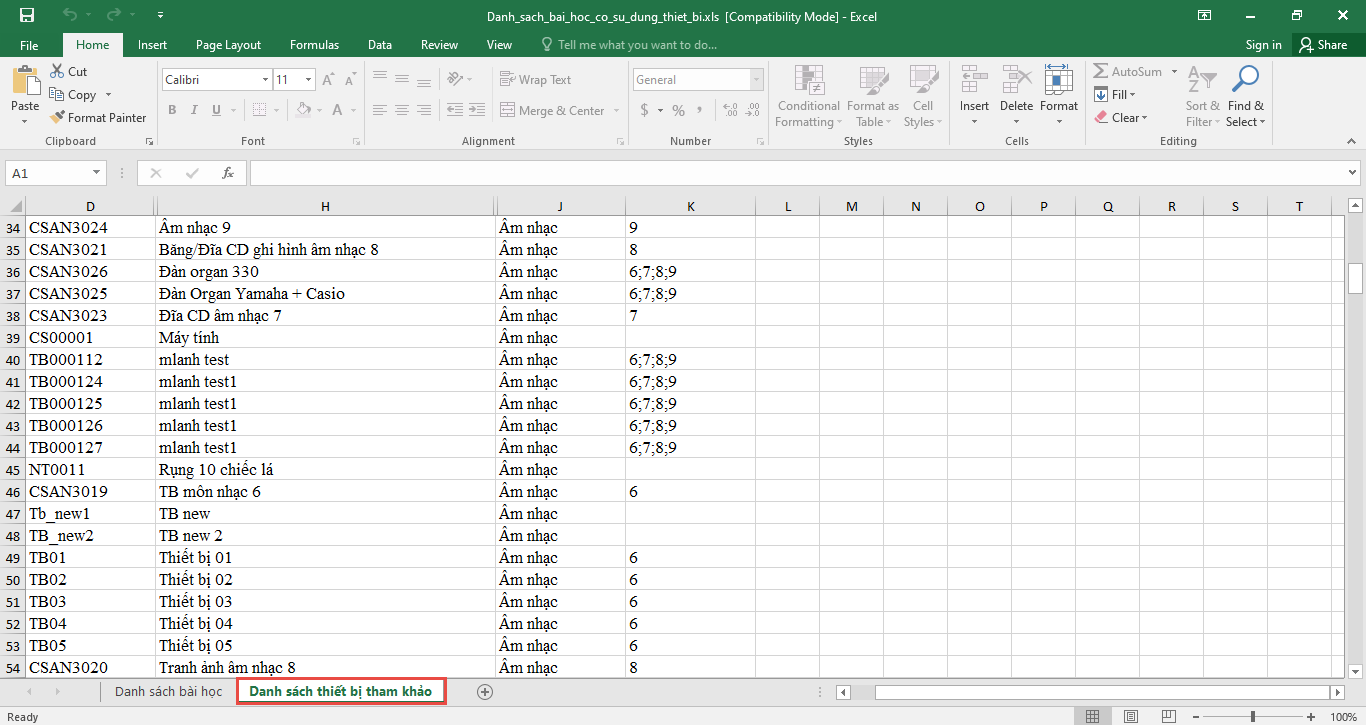The width and height of the screenshot is (1366, 725).
Task: Toggle Wrap Text for cells
Action: (x=535, y=80)
